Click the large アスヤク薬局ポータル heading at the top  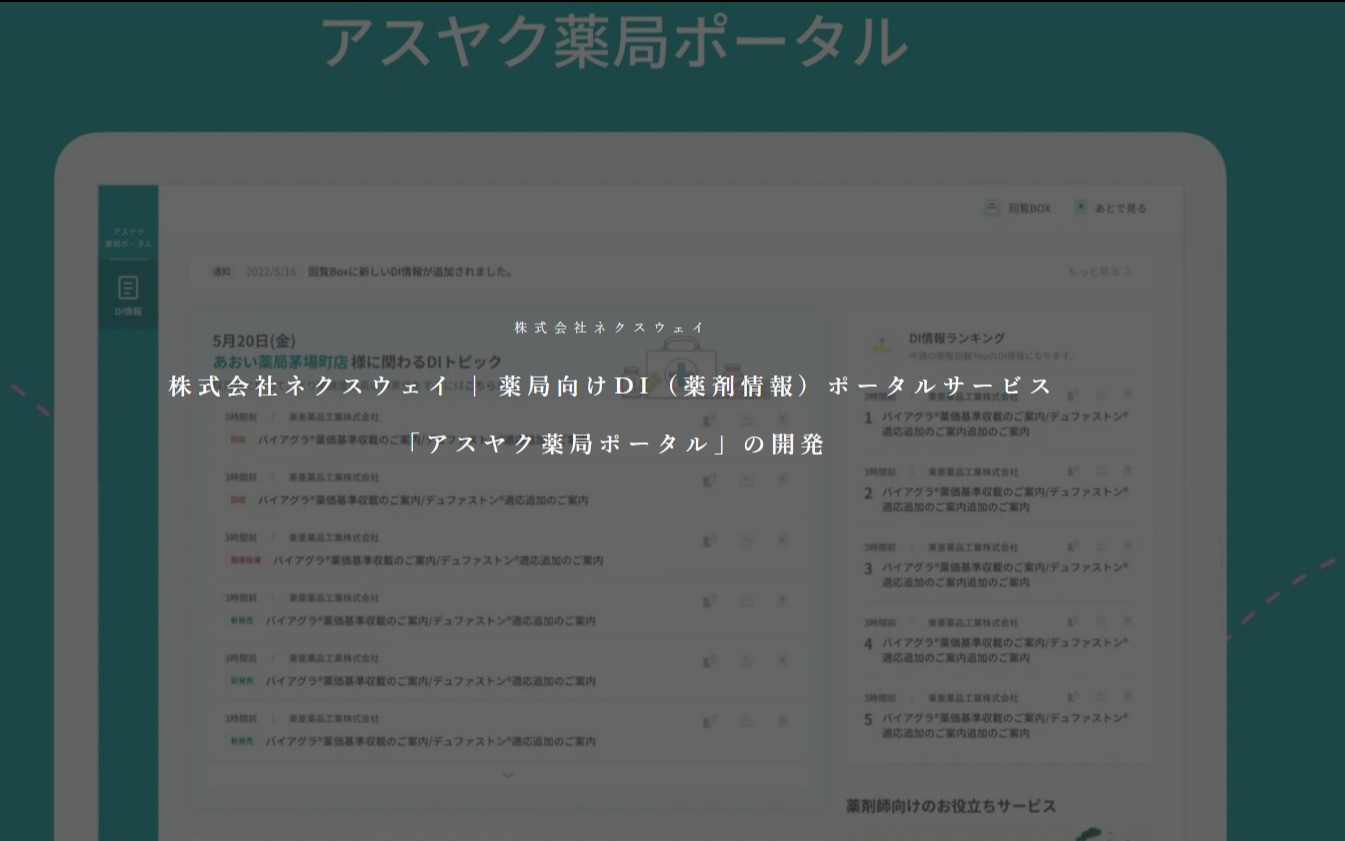click(x=615, y=42)
